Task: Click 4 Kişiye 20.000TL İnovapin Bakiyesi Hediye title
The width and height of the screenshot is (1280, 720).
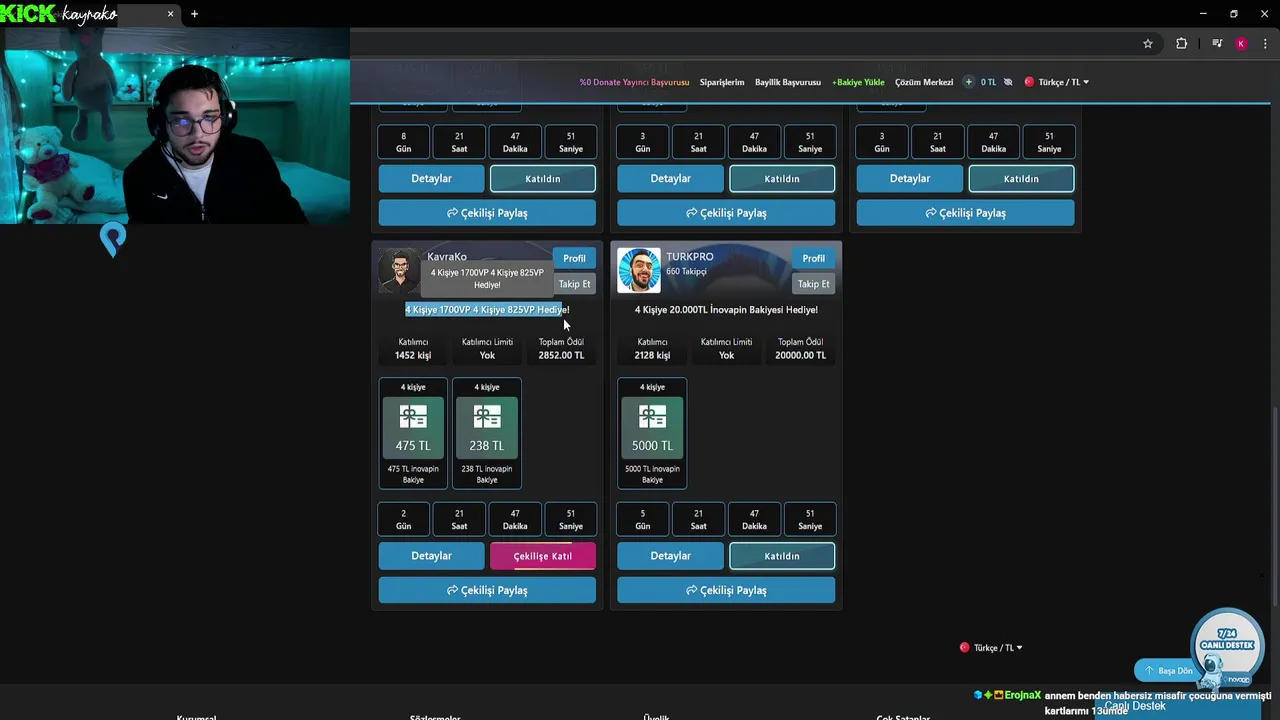Action: pos(726,310)
